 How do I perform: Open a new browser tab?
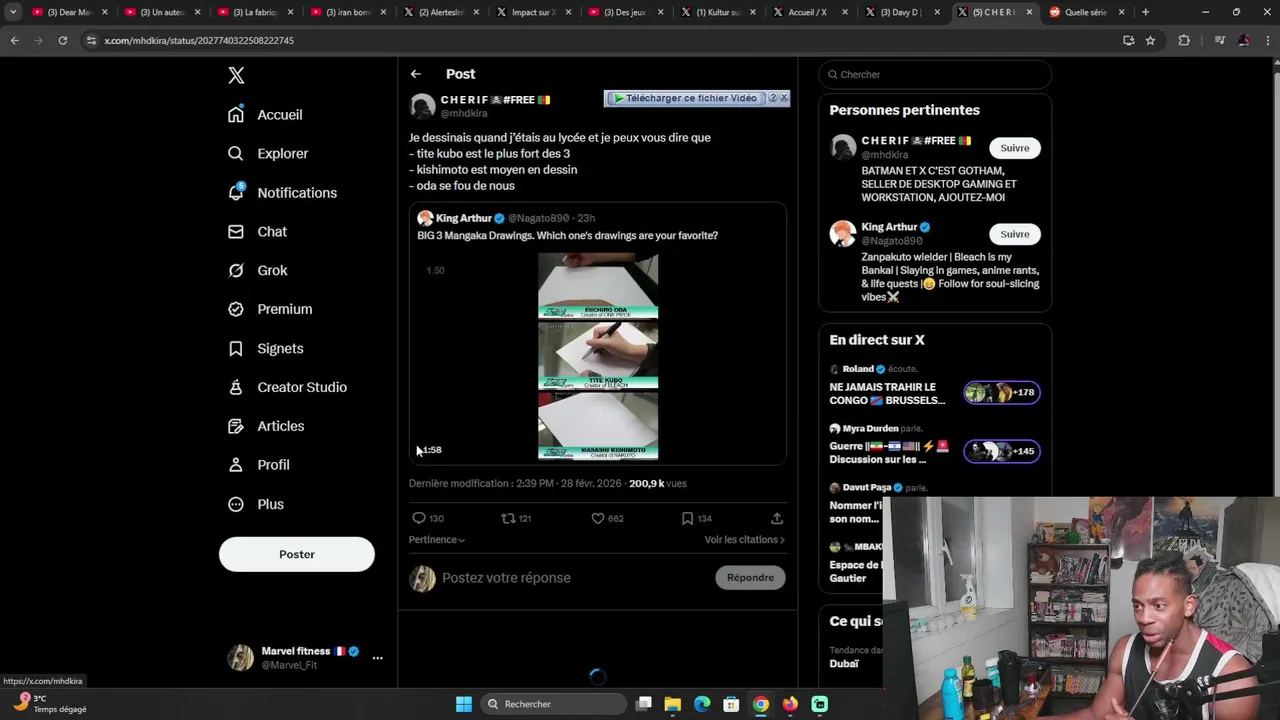point(1146,12)
